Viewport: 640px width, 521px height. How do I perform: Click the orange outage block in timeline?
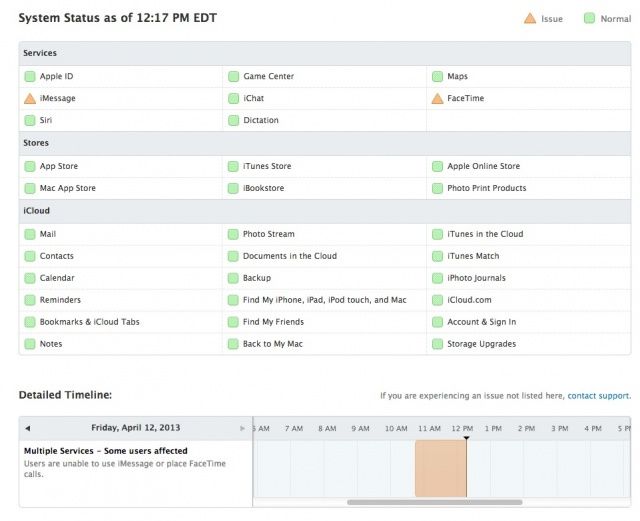click(441, 469)
